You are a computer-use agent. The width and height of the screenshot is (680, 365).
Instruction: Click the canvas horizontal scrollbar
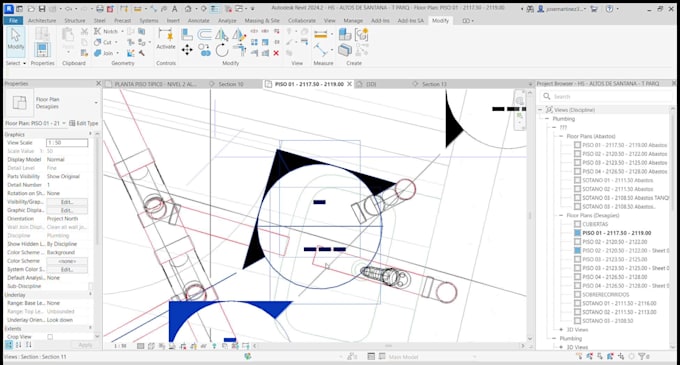(x=389, y=346)
